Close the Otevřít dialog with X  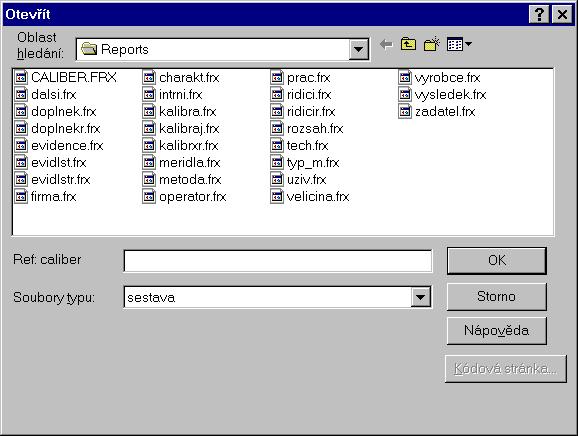click(x=562, y=14)
